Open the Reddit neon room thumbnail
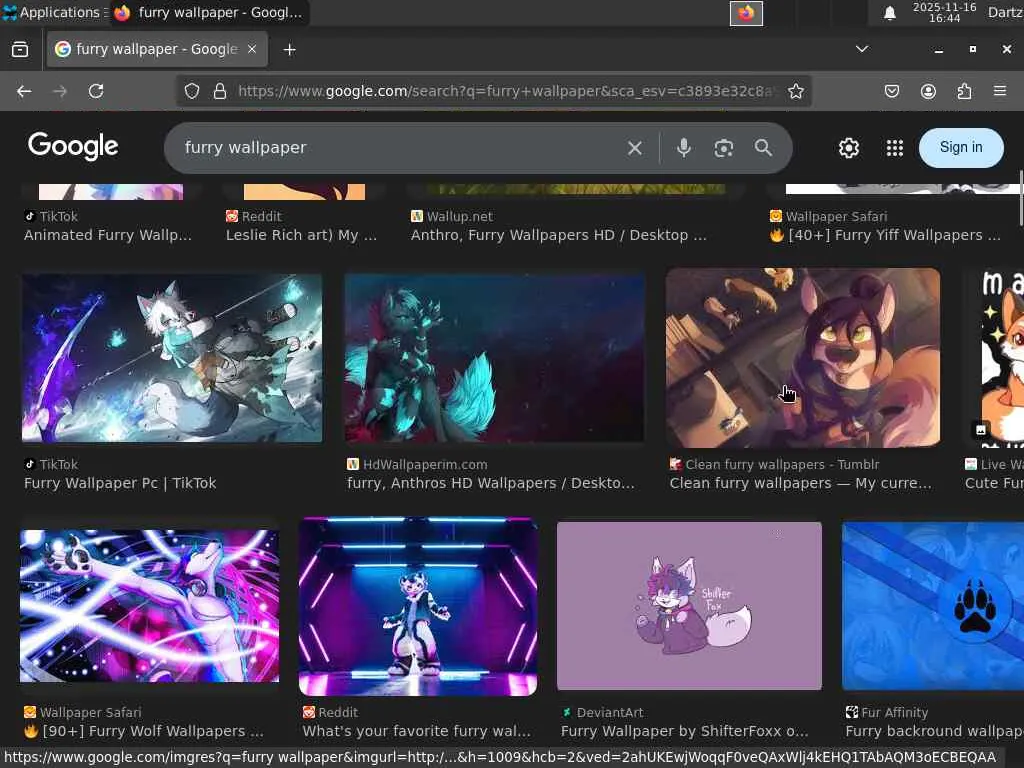Screen dimensions: 1024x768 418,606
